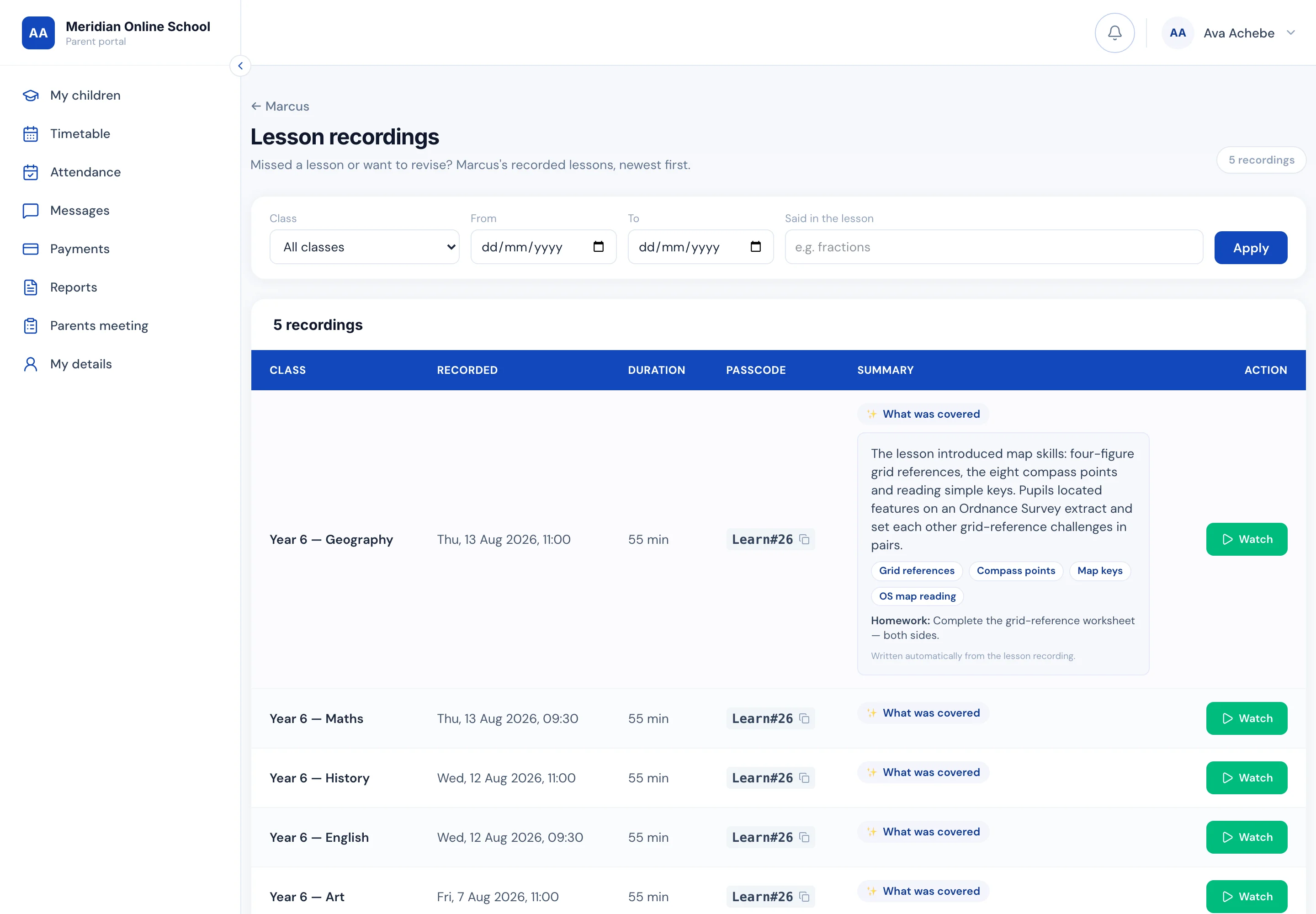This screenshot has width=1316, height=914.
Task: Click the My details person icon
Action: [30, 364]
